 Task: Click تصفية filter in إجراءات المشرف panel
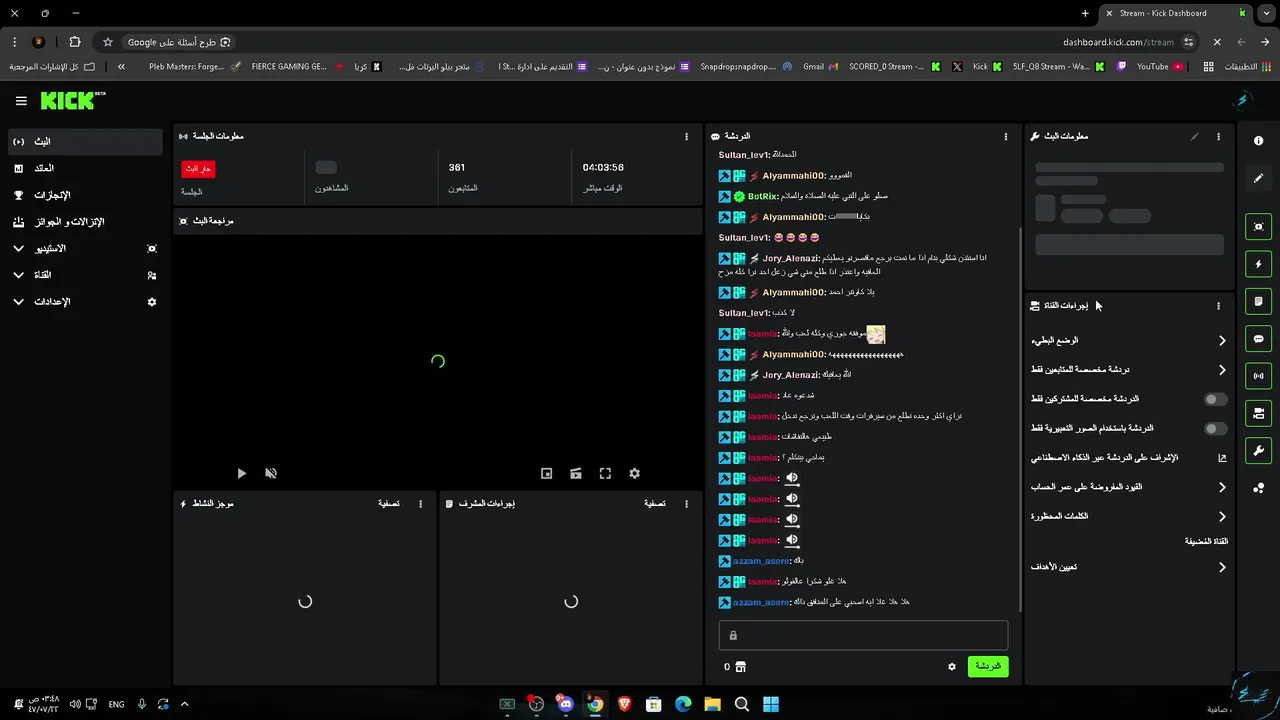654,504
